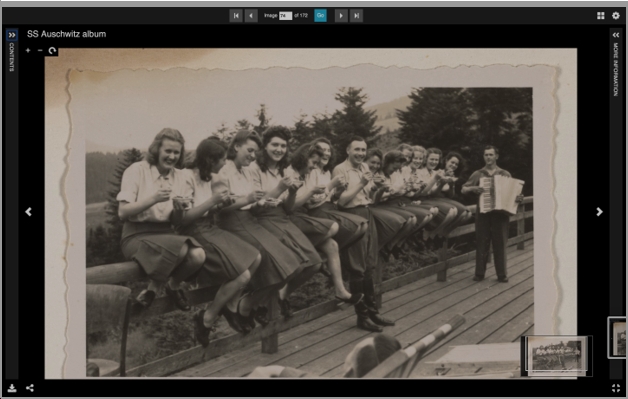Click the navigator overview thumbnail
The image size is (628, 399).
pos(557,356)
